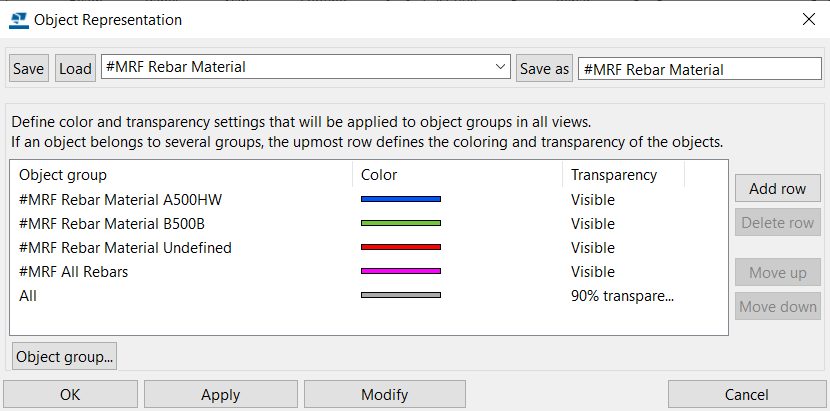830x411 pixels.
Task: Select #MRF Rebar Material A500HW row
Action: (x=368, y=200)
